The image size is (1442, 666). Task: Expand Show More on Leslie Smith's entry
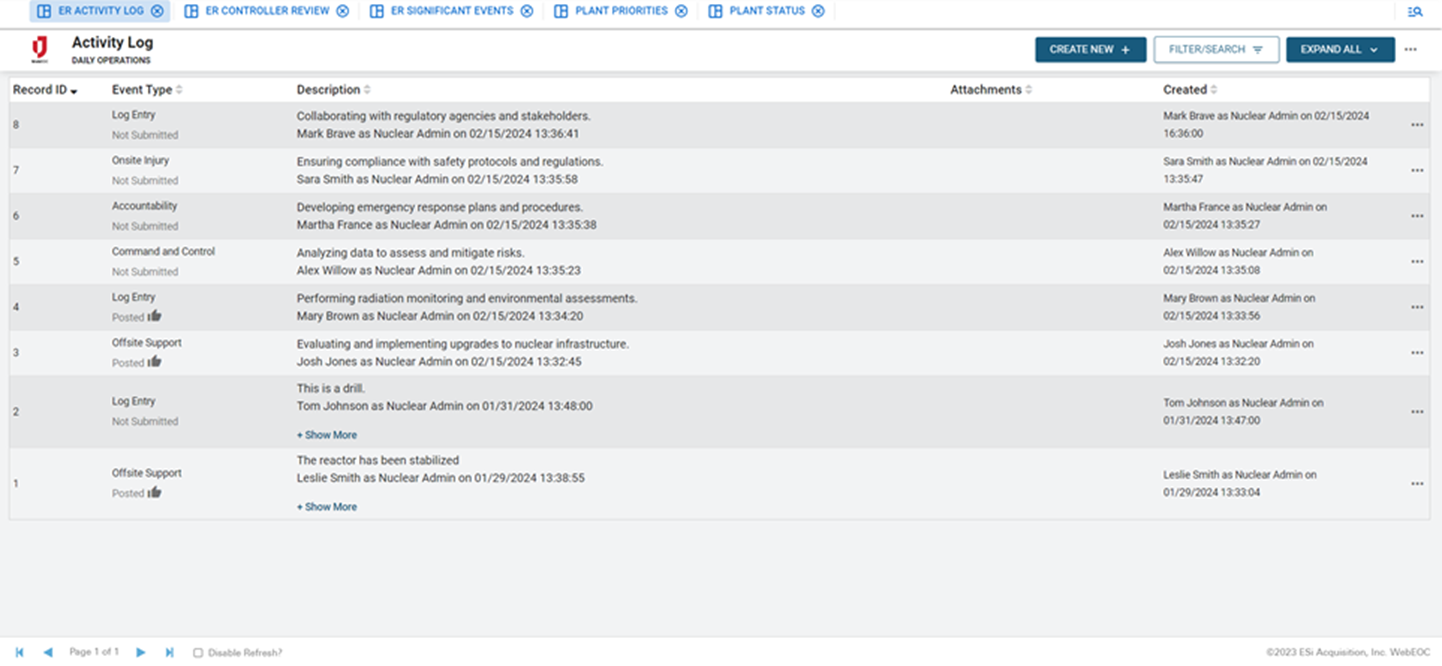[327, 507]
